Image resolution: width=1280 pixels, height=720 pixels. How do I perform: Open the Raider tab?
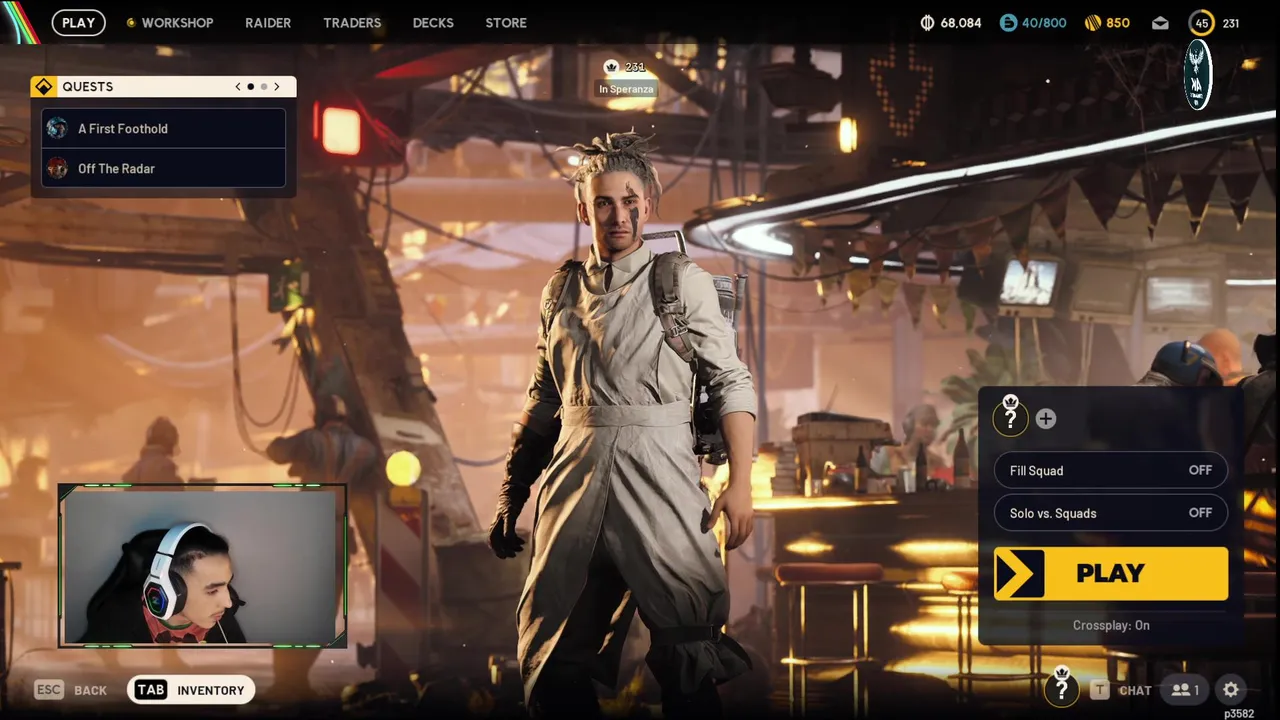tap(268, 22)
